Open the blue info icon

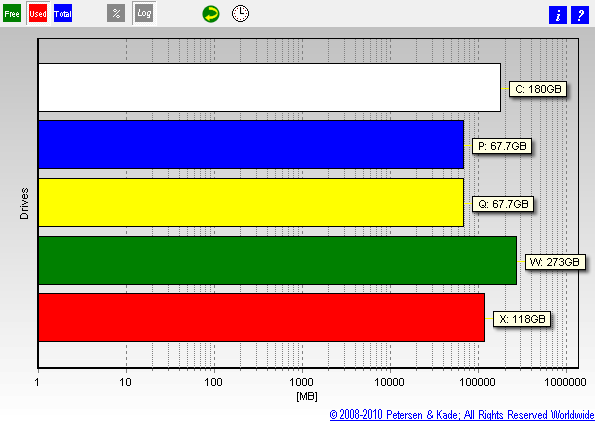pos(558,15)
